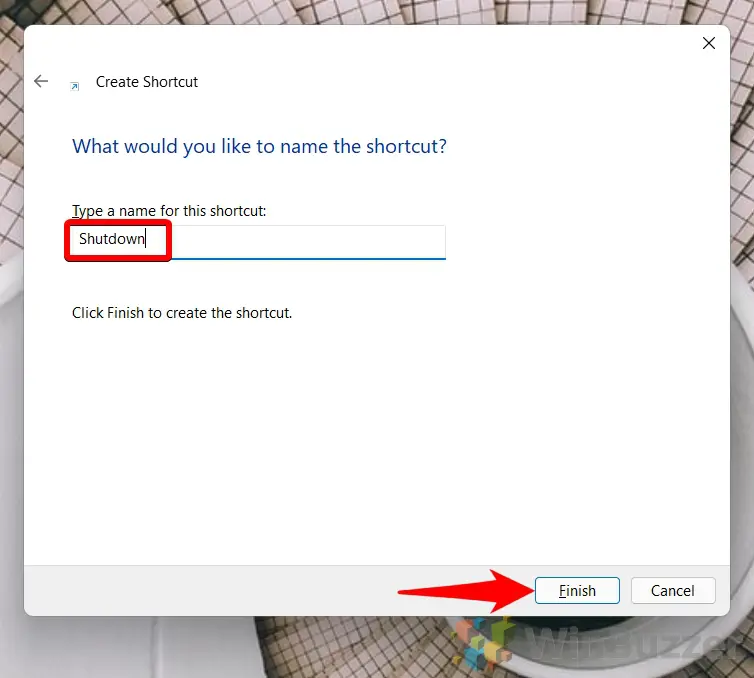This screenshot has width=754, height=678.
Task: Click the Create Shortcut title icon
Action: [75, 86]
